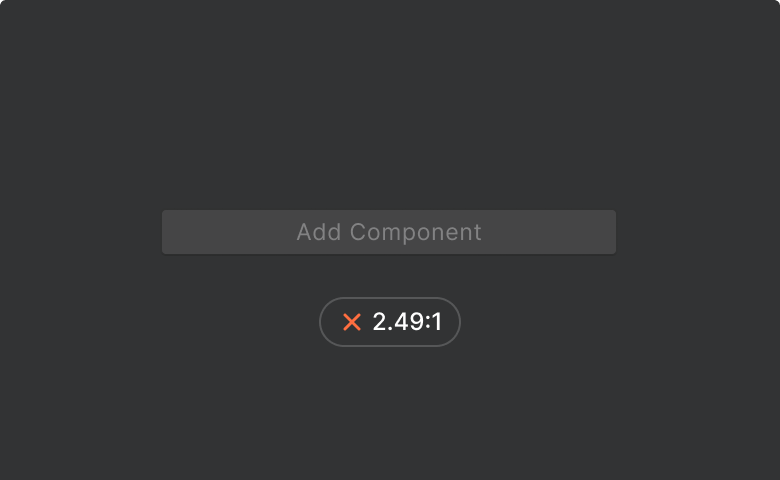Click the wide button above the badge
The height and width of the screenshot is (480, 780).
[x=389, y=232]
